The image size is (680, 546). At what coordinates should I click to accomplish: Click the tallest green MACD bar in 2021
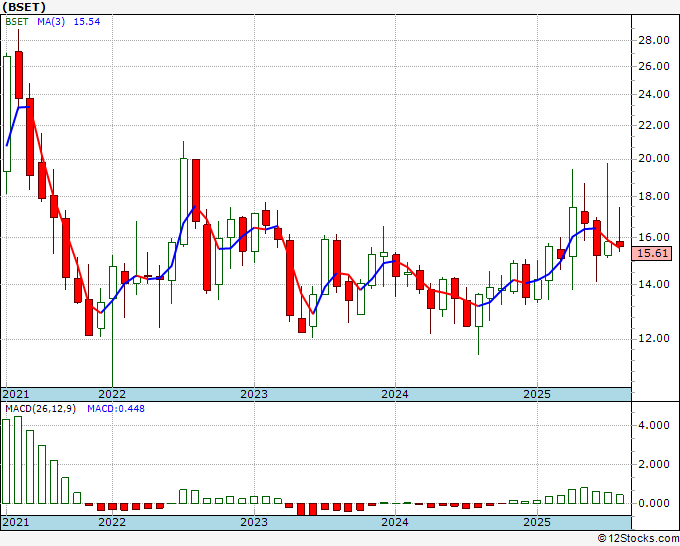coord(18,460)
